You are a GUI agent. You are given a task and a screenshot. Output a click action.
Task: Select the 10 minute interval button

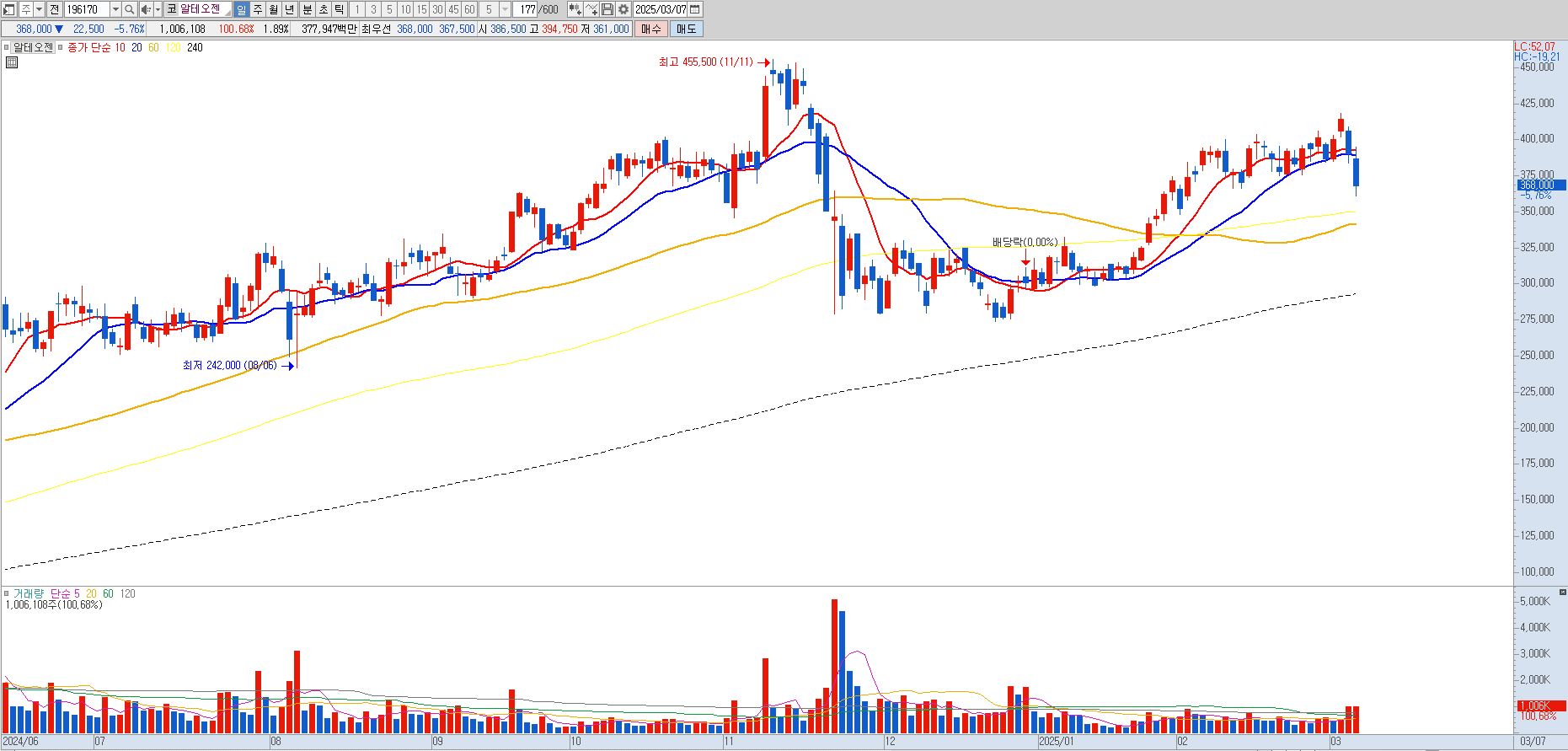[x=405, y=9]
